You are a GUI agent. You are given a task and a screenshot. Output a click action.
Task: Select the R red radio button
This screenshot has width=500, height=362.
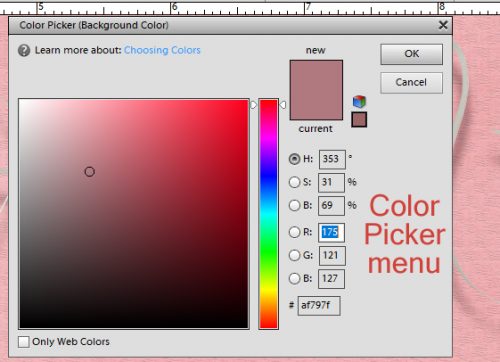coord(294,232)
